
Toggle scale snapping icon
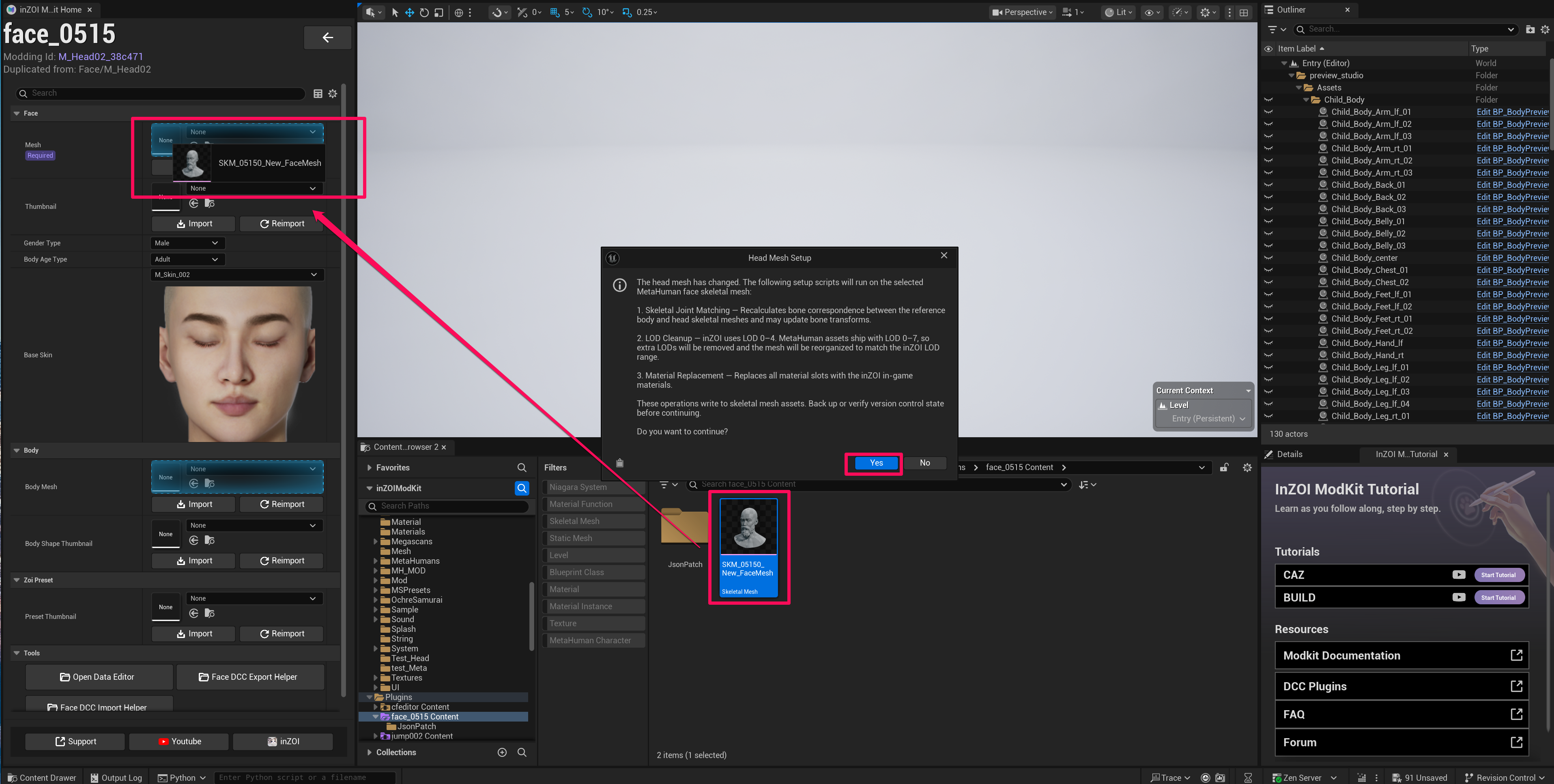click(x=627, y=12)
